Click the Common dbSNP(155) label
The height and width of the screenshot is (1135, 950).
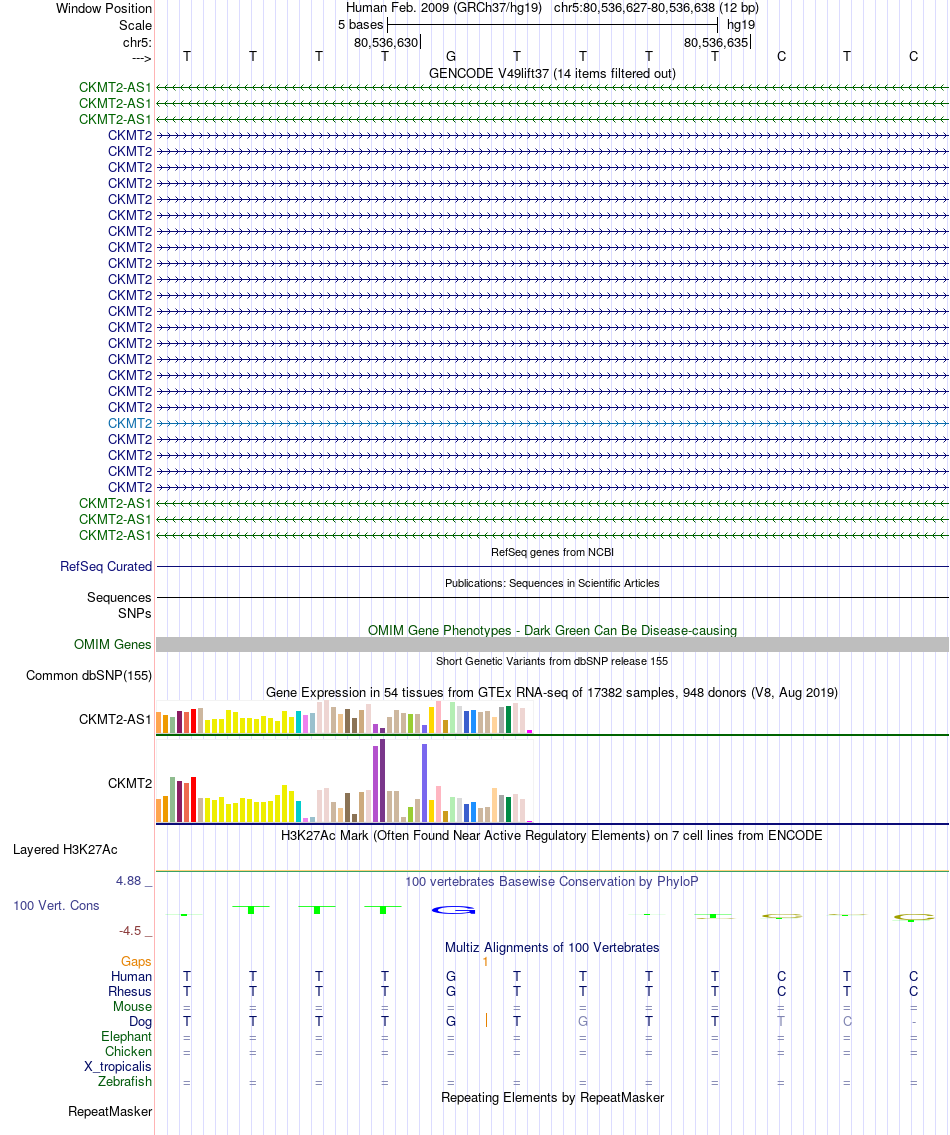[x=89, y=676]
